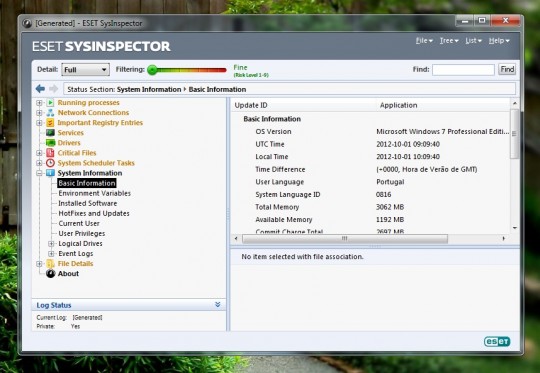540x373 pixels.
Task: Select Current User tree item
Action: (79, 223)
